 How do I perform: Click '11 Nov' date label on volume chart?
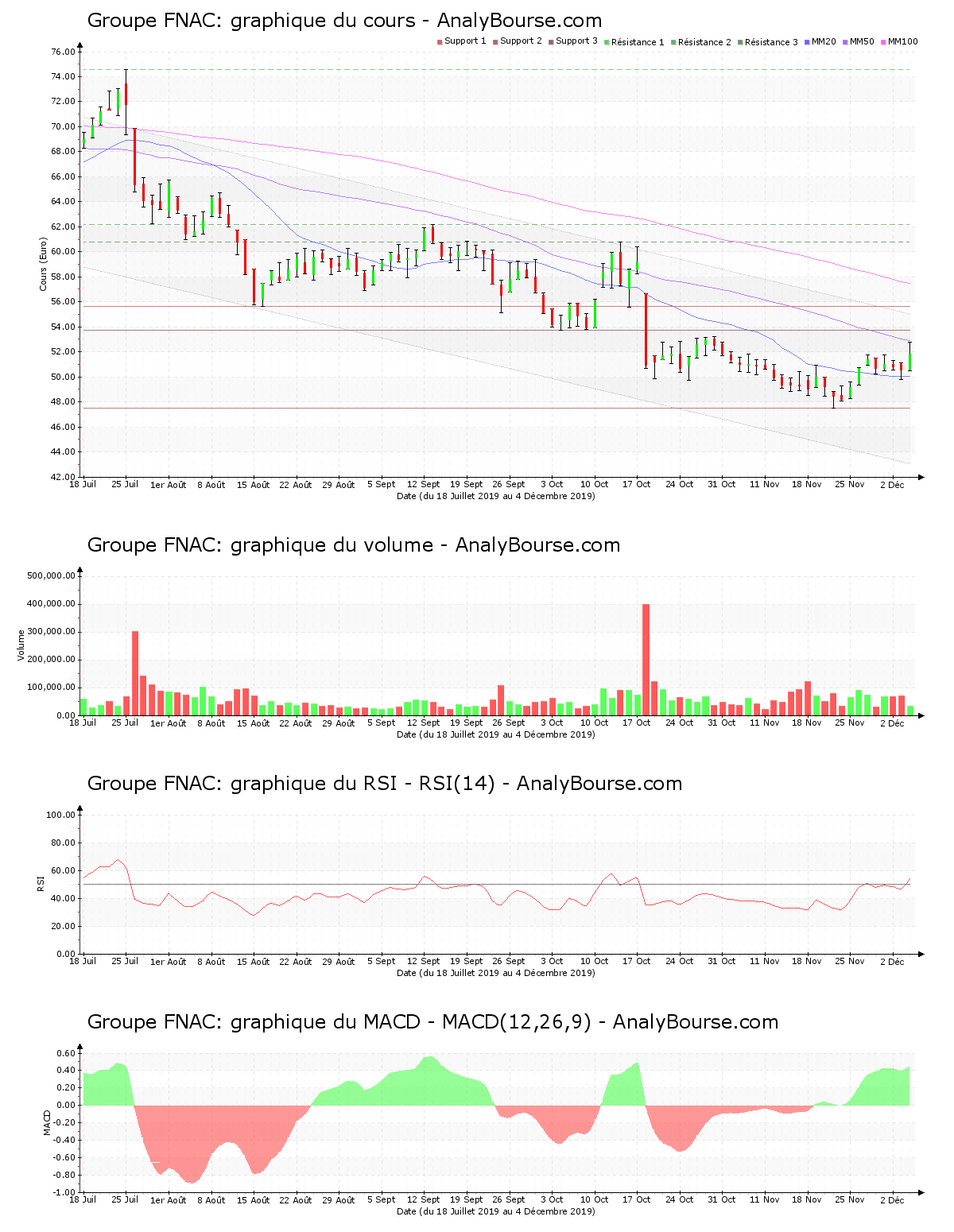pyautogui.click(x=765, y=723)
